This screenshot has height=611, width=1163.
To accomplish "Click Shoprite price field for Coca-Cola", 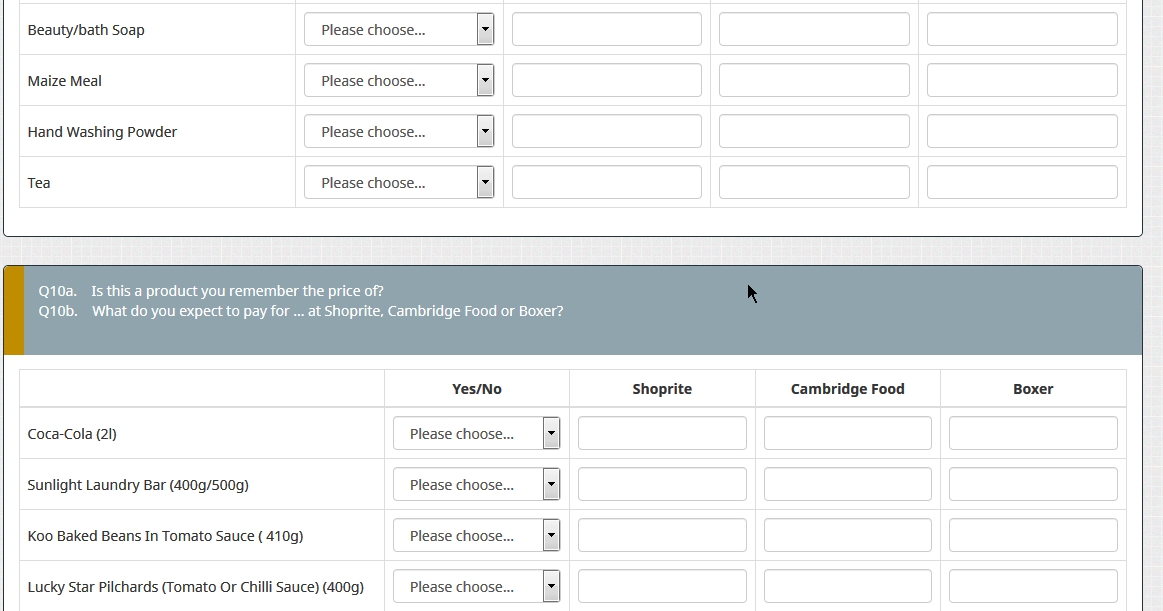I will click(662, 434).
